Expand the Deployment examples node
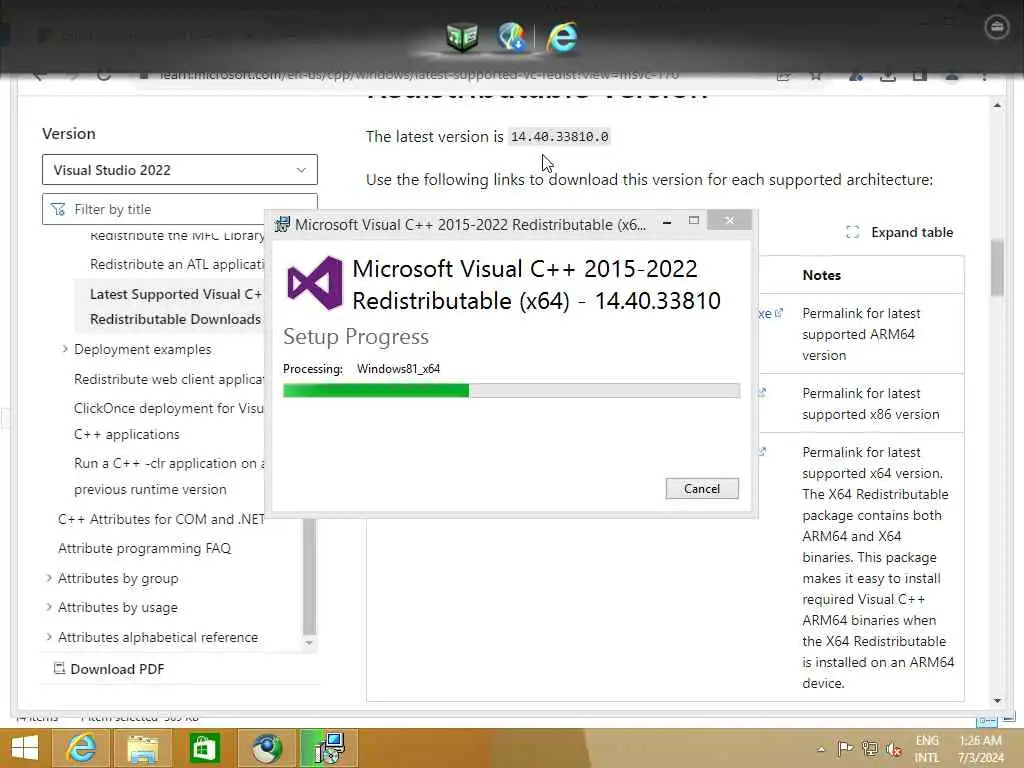Image resolution: width=1024 pixels, height=768 pixels. click(65, 349)
